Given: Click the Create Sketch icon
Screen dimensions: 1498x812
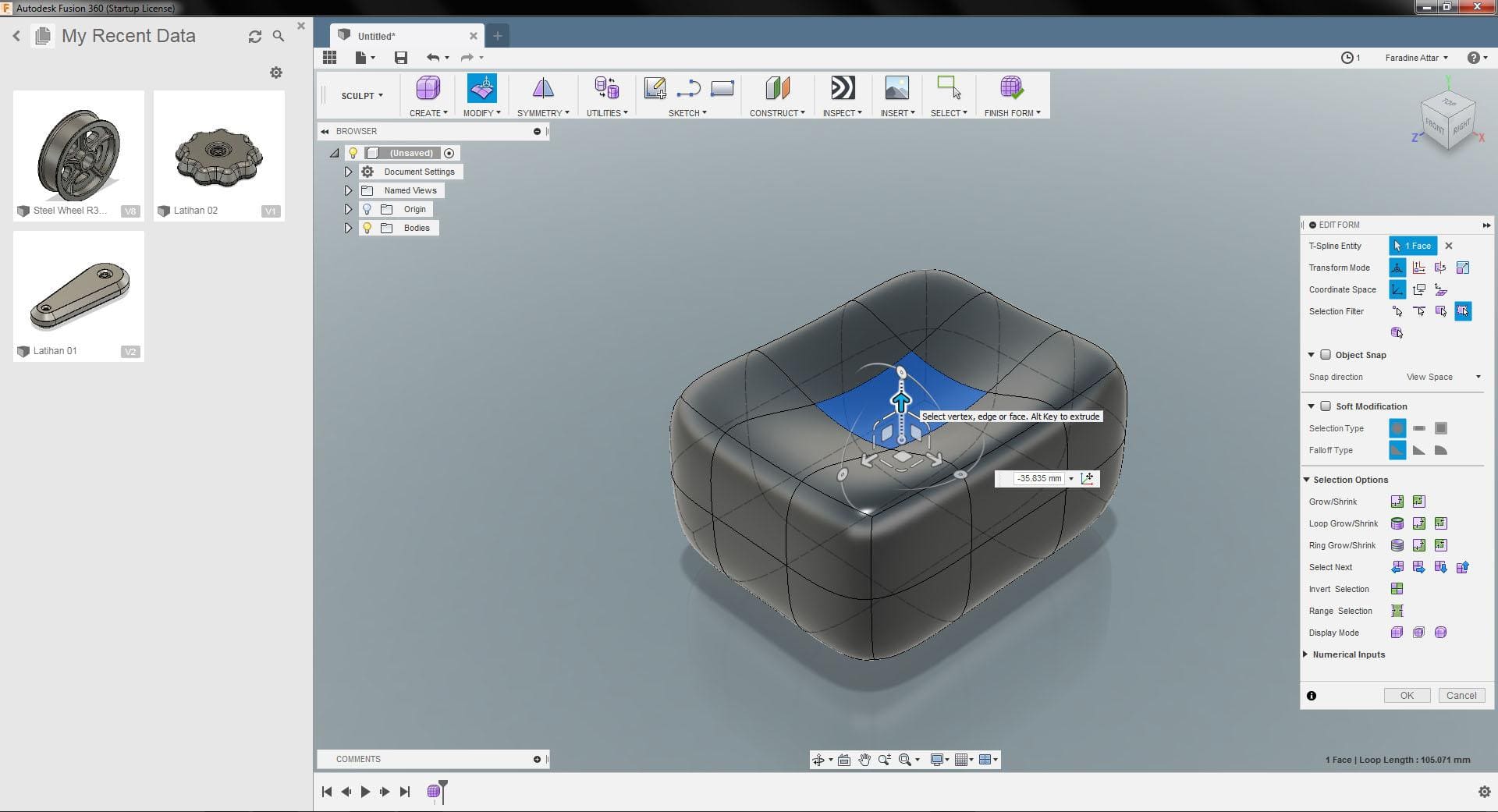Looking at the screenshot, I should pos(655,88).
